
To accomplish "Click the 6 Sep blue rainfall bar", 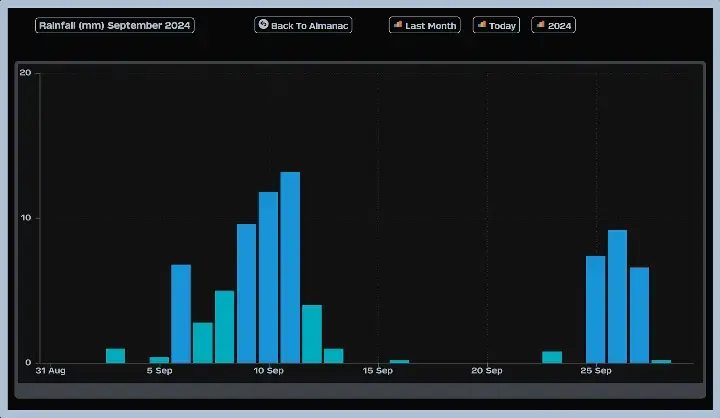I will 181,313.
